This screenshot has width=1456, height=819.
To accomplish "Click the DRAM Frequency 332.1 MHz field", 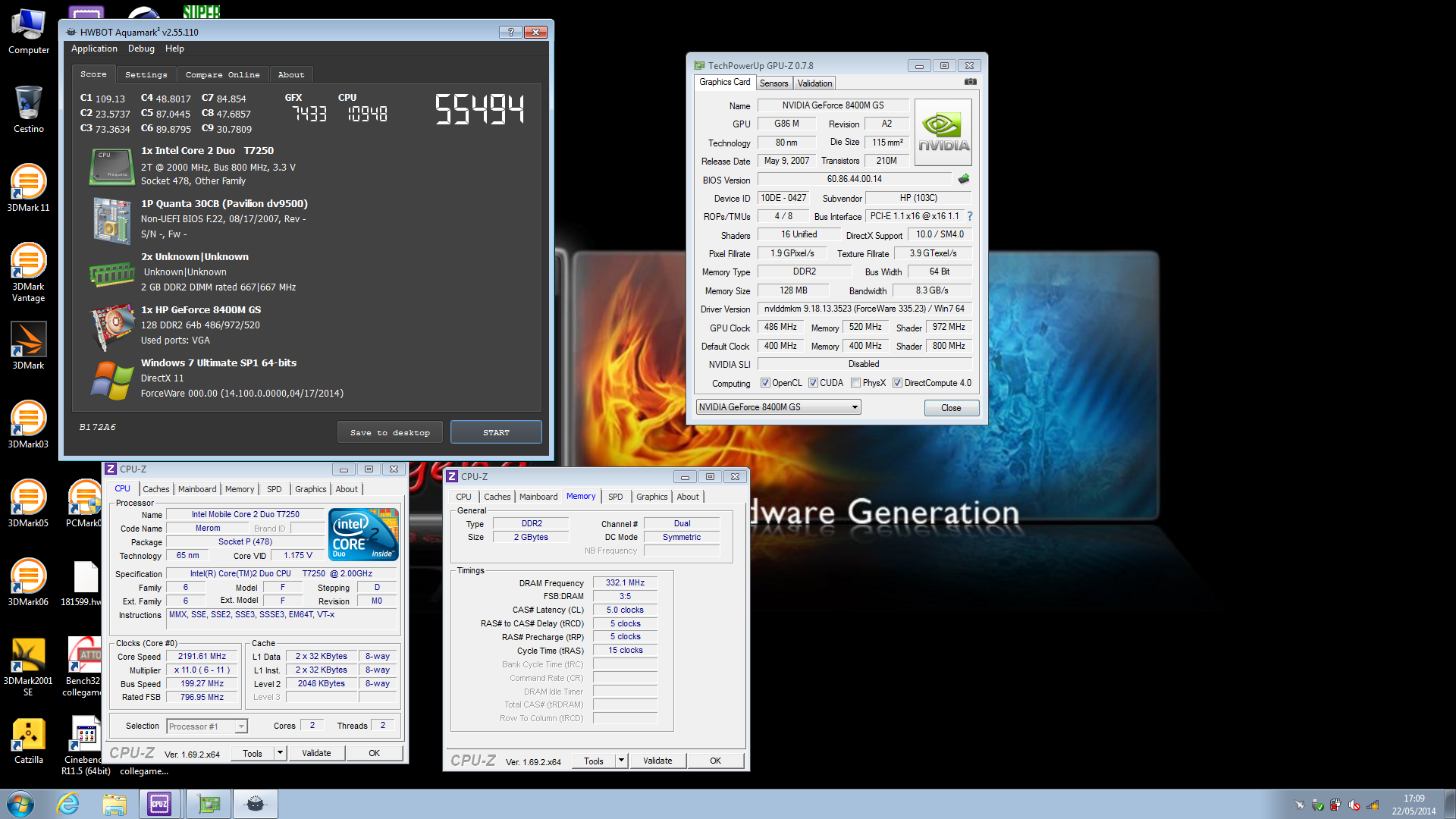I will (625, 583).
